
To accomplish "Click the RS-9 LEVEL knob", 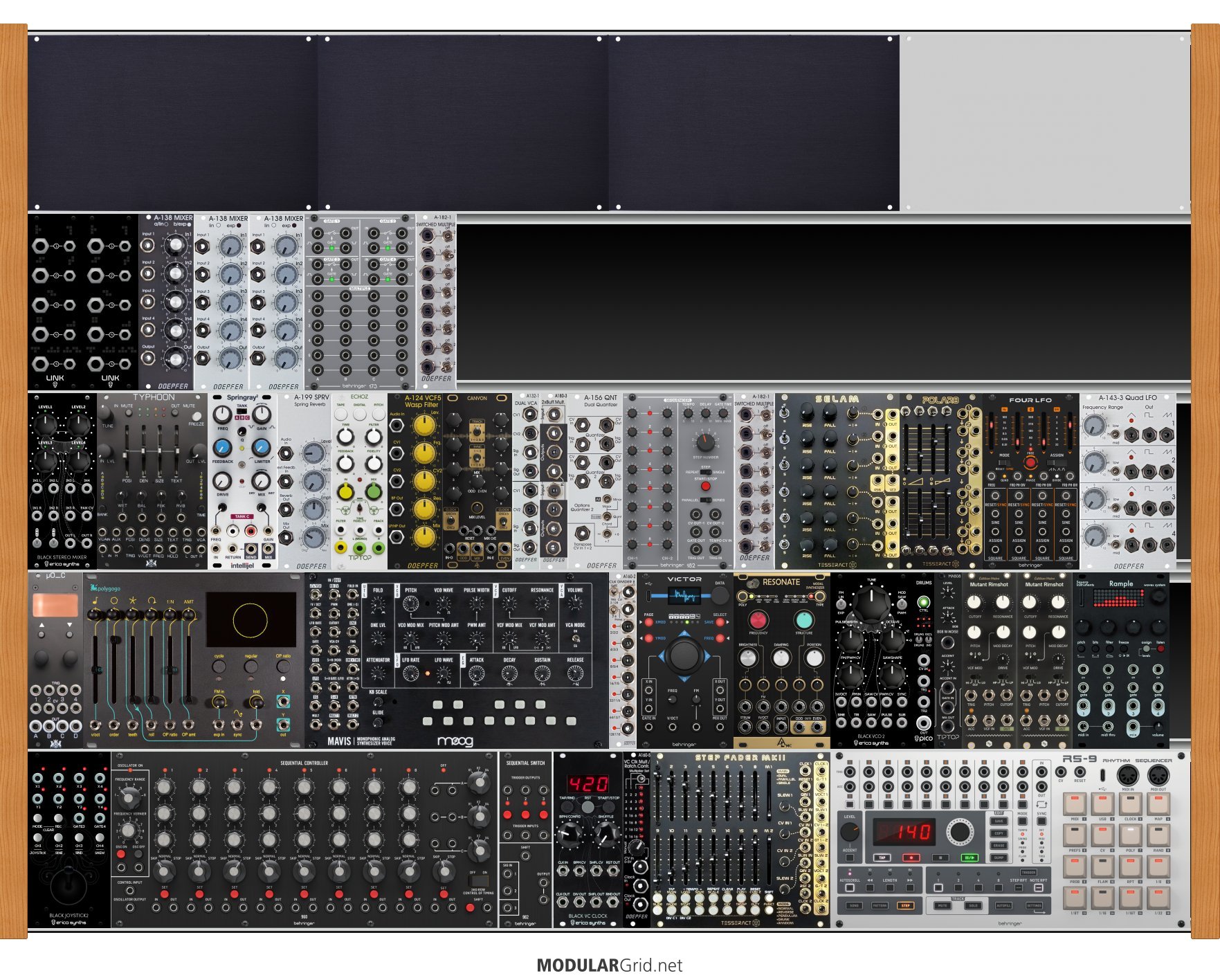I will (850, 832).
